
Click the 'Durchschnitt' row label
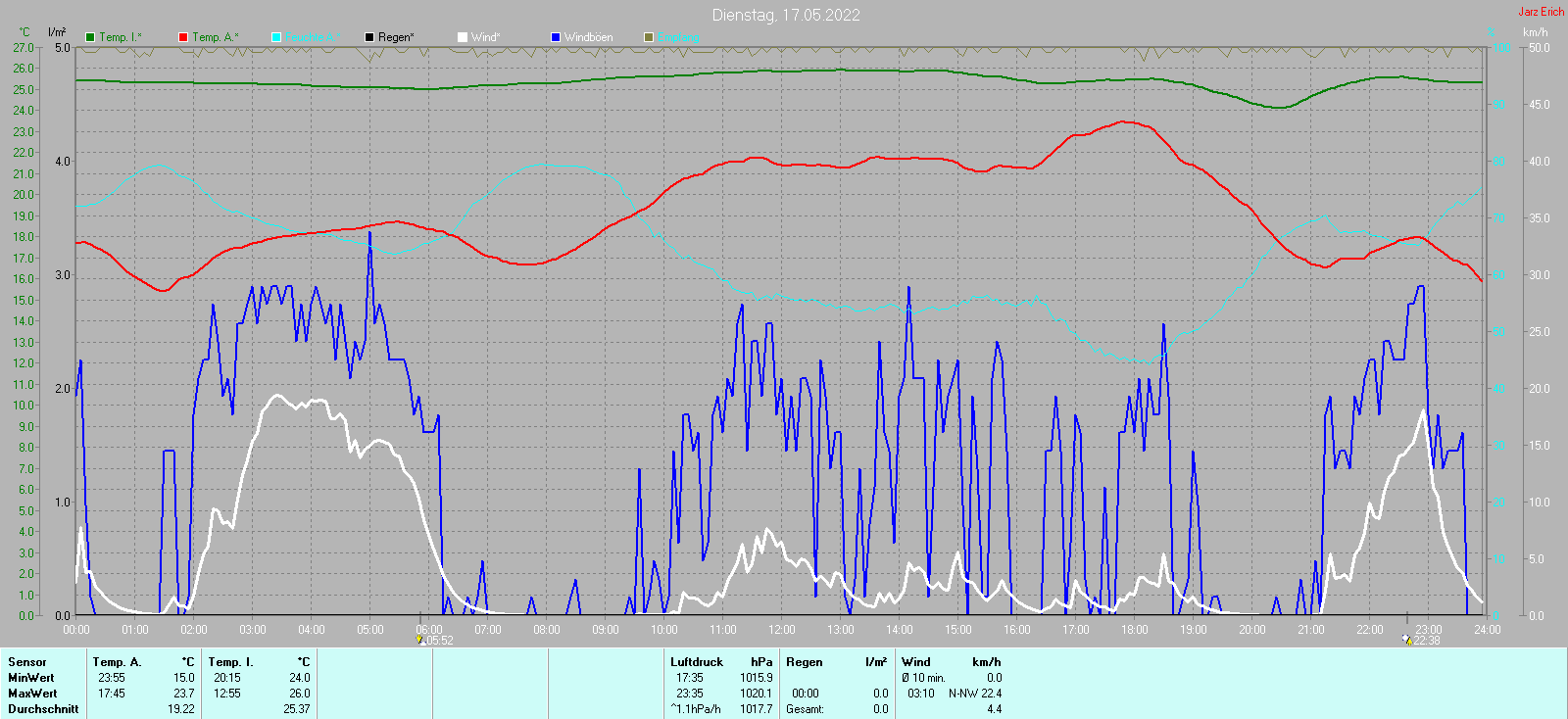pyautogui.click(x=43, y=709)
